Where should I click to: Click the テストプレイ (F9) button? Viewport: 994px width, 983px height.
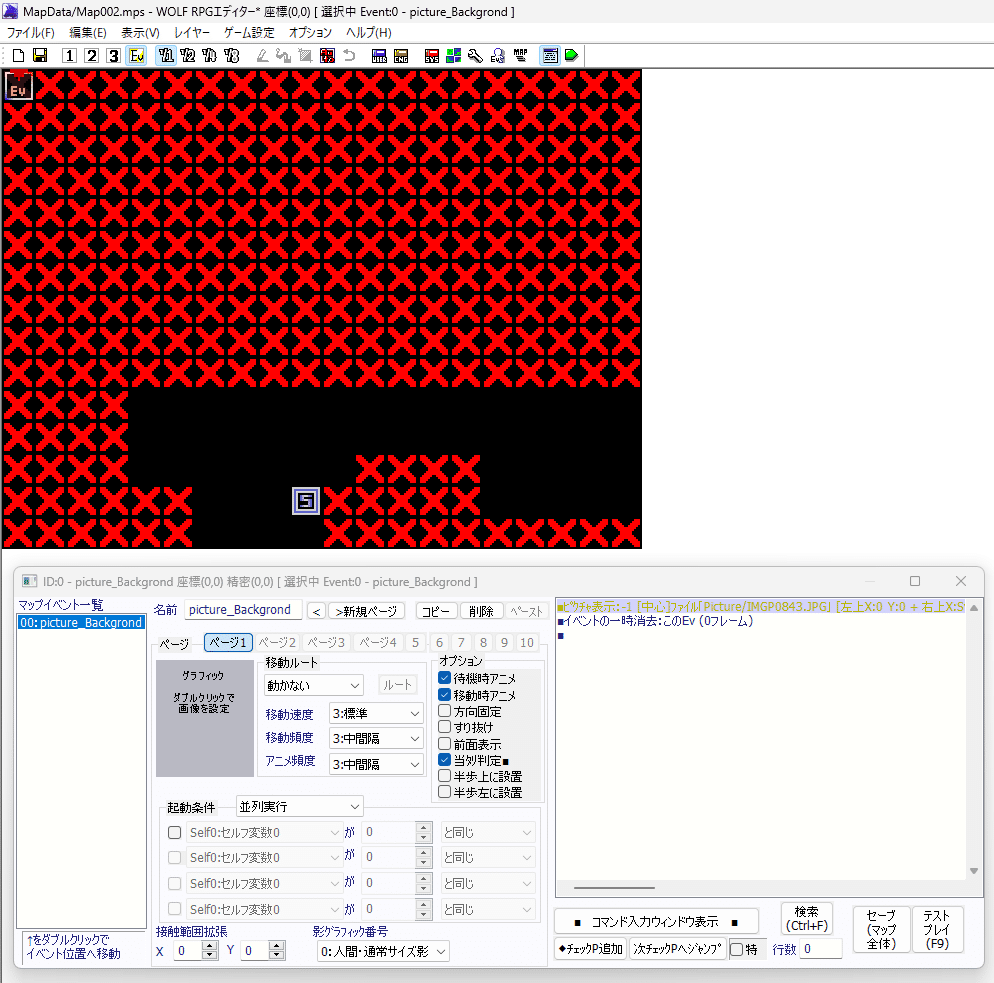pos(936,929)
